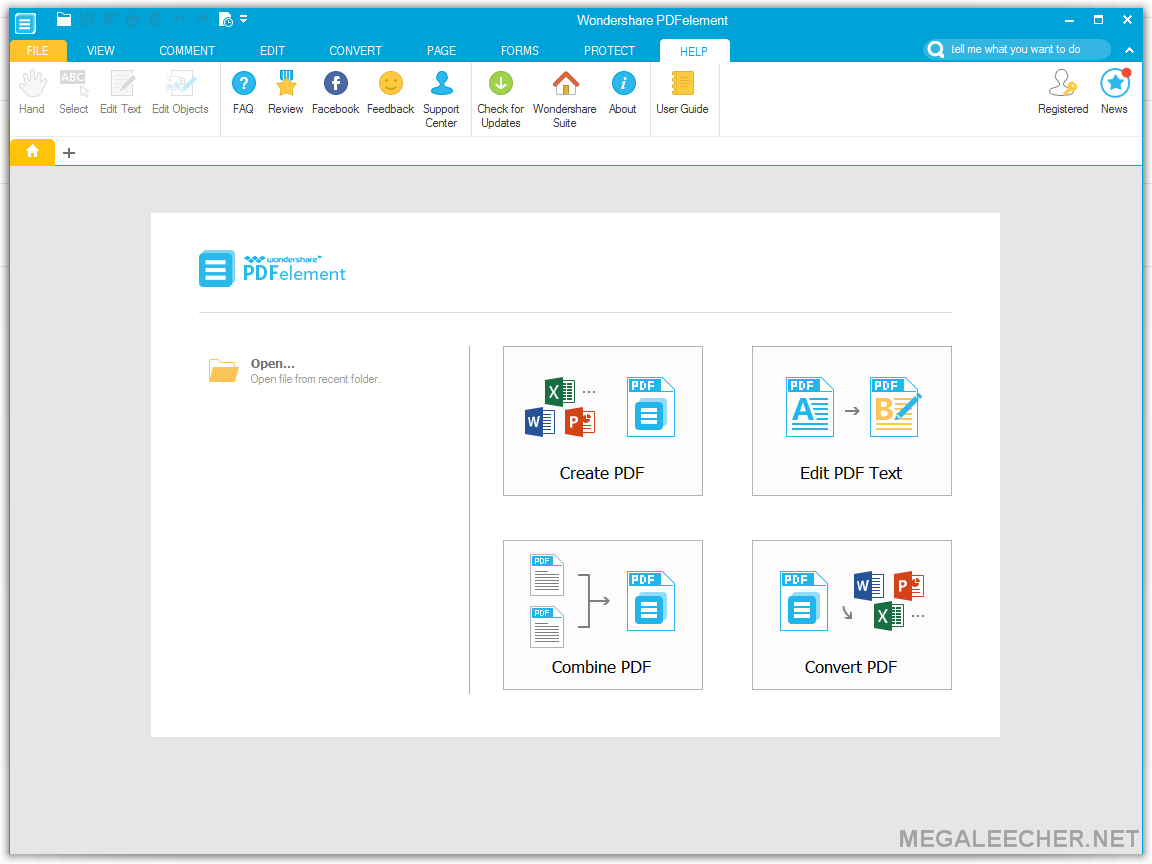This screenshot has width=1152, height=864.
Task: Switch to the EDIT tab
Action: coord(273,51)
